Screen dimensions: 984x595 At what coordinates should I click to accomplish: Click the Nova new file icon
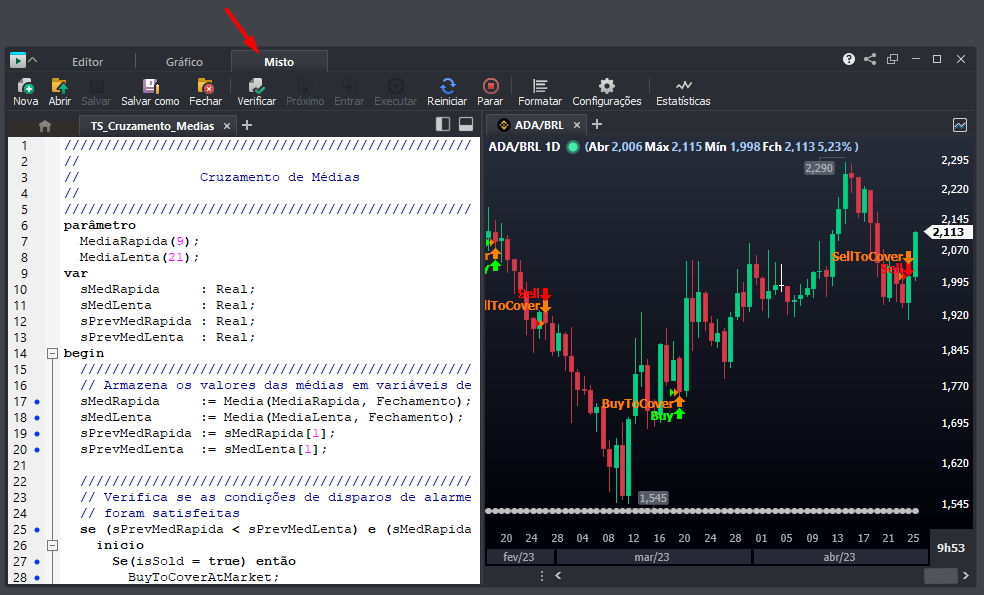click(x=25, y=87)
